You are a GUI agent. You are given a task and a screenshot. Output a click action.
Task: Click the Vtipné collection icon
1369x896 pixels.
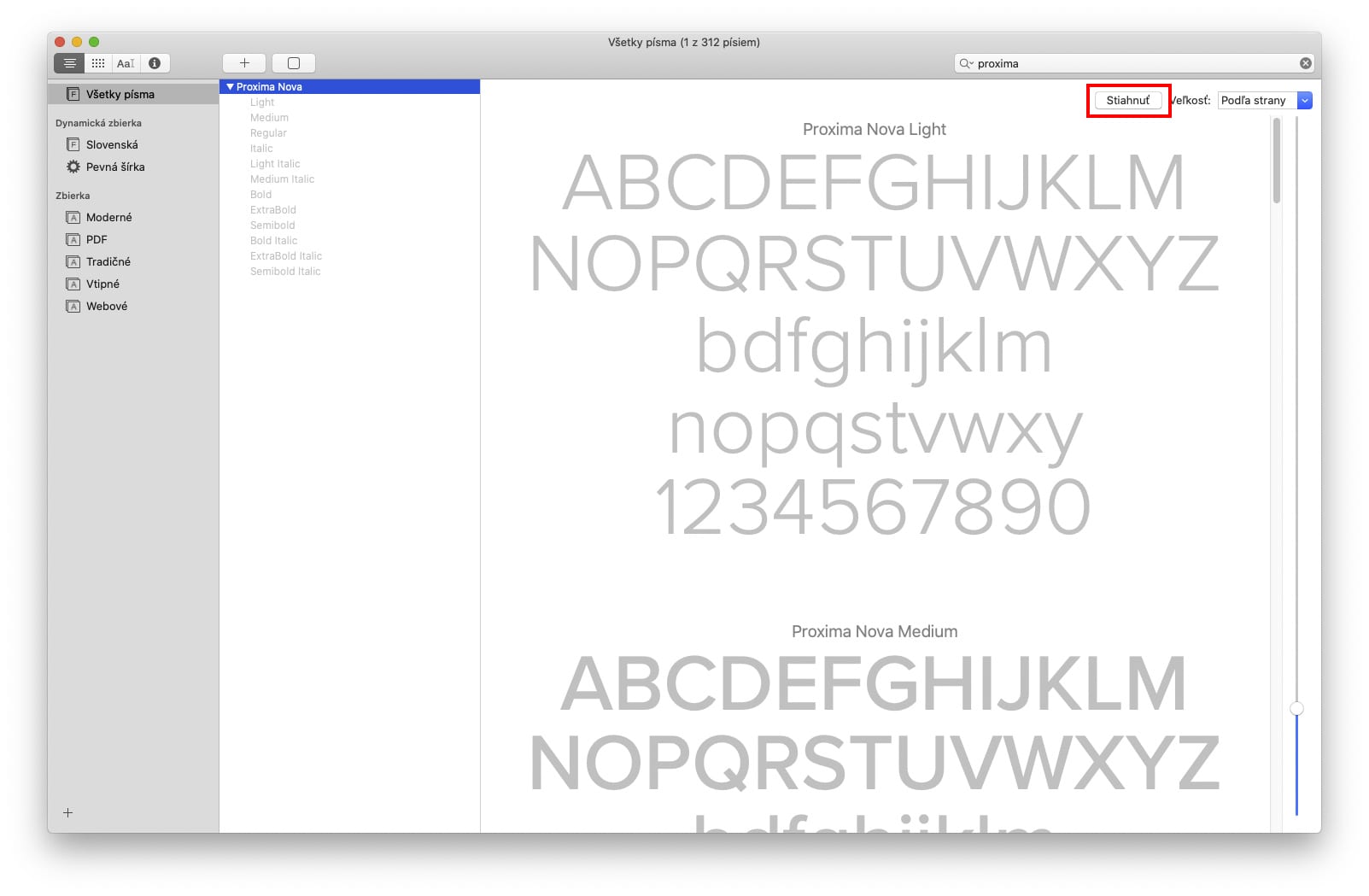tap(73, 284)
